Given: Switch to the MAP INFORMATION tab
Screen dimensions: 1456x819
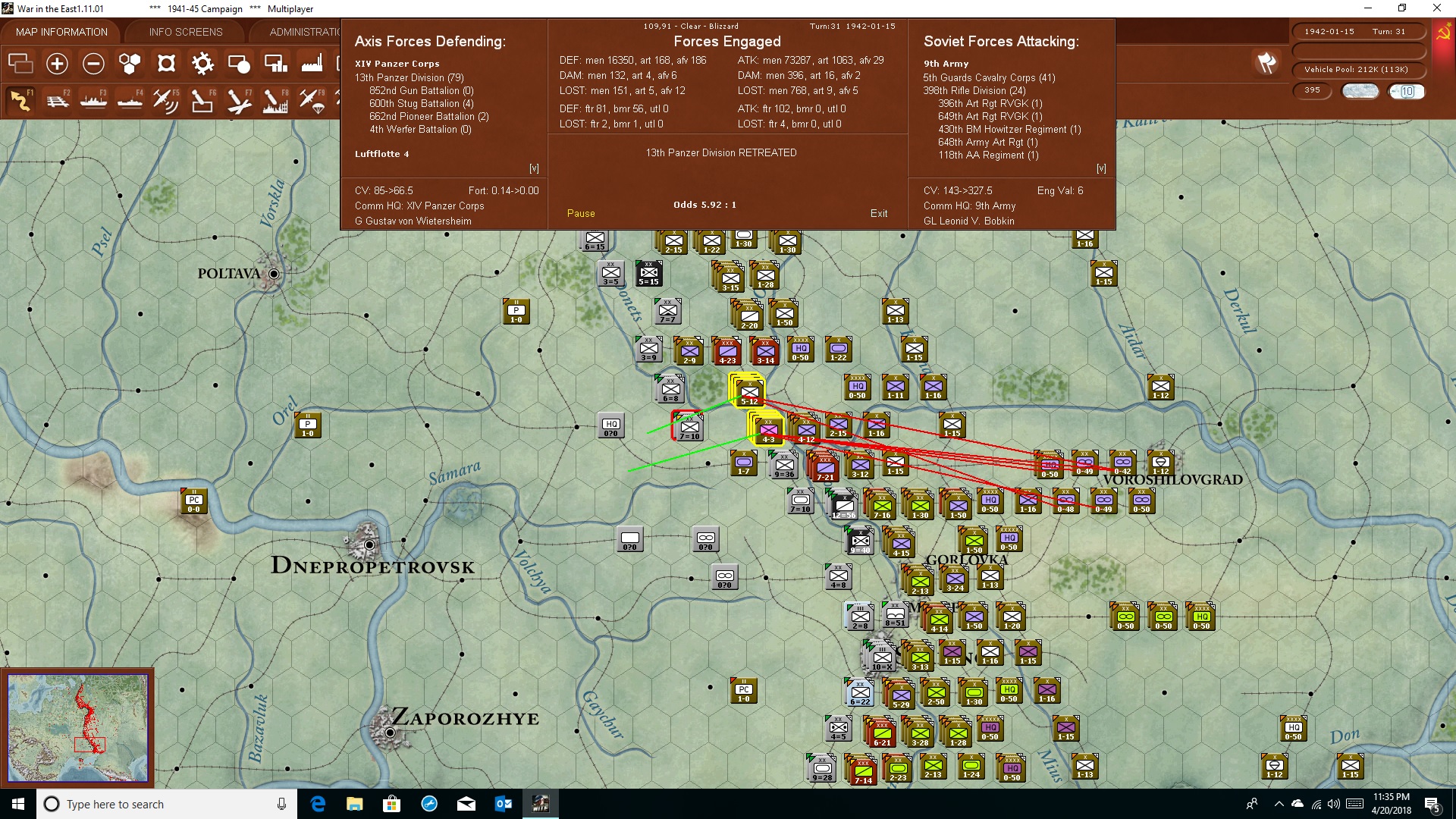Looking at the screenshot, I should point(61,32).
